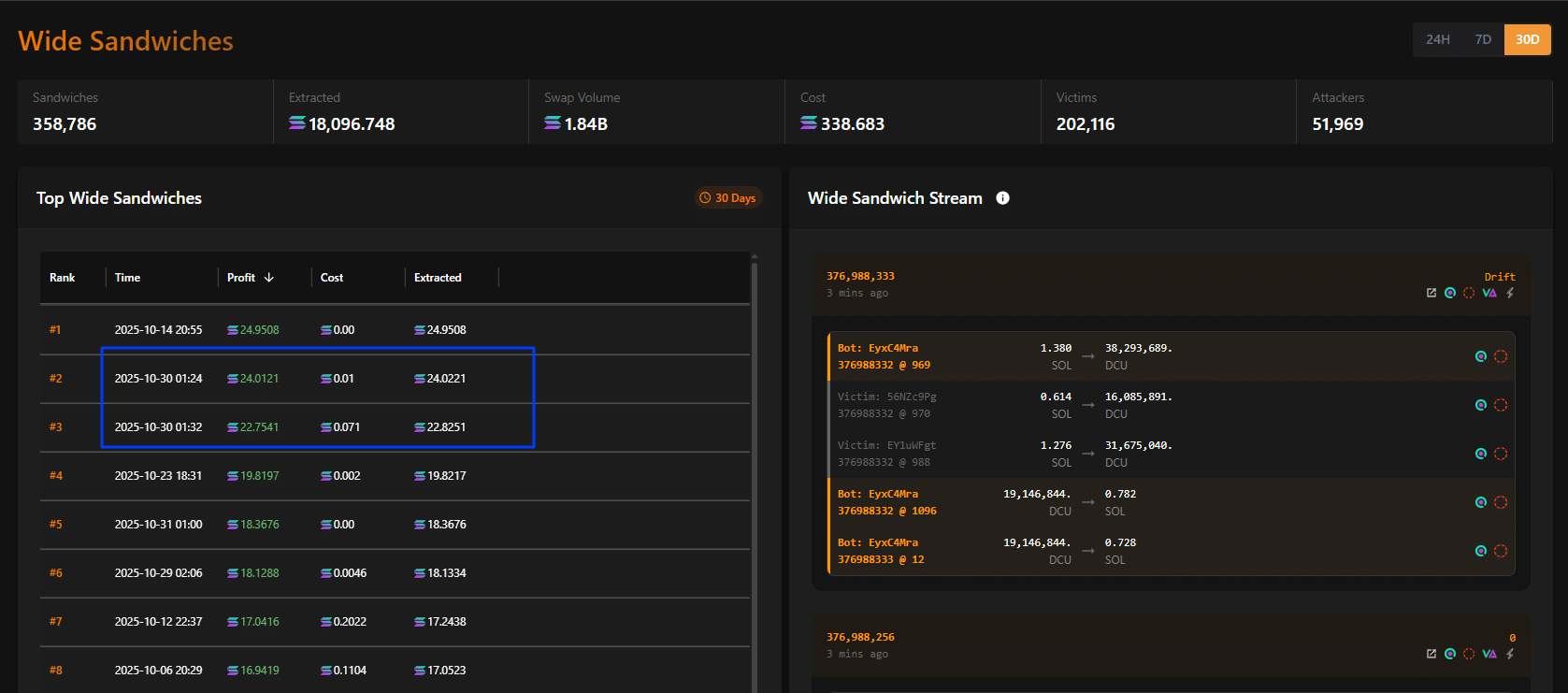Viewport: 1568px width, 693px height.
Task: Open external link icon for slot 376,988,256
Action: click(x=1431, y=654)
